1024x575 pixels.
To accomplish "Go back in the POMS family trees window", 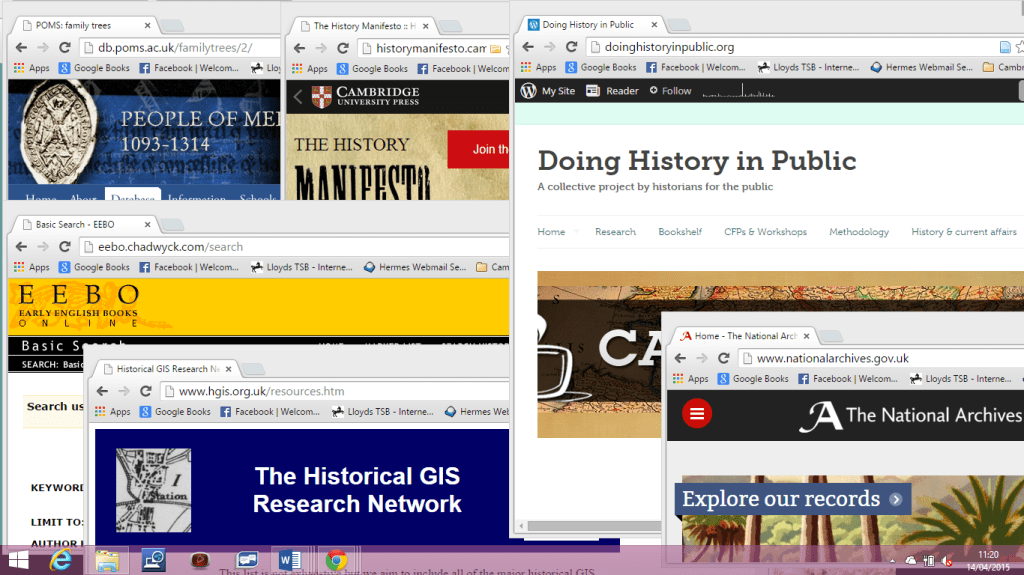I will (x=22, y=48).
